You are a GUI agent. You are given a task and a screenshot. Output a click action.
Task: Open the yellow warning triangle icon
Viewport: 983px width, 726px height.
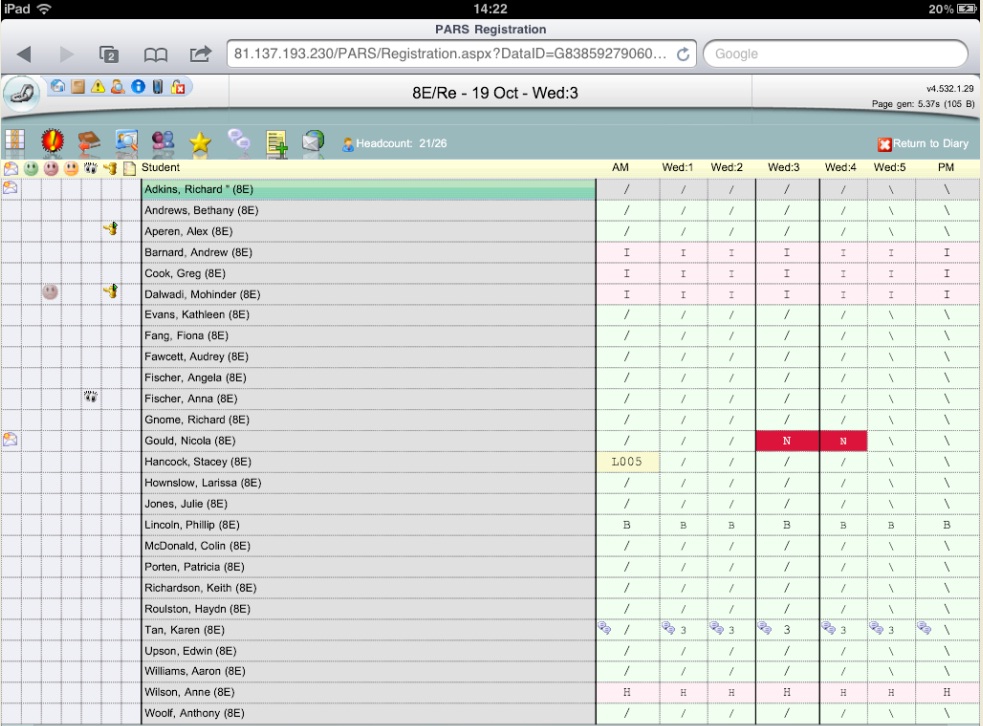click(x=98, y=87)
